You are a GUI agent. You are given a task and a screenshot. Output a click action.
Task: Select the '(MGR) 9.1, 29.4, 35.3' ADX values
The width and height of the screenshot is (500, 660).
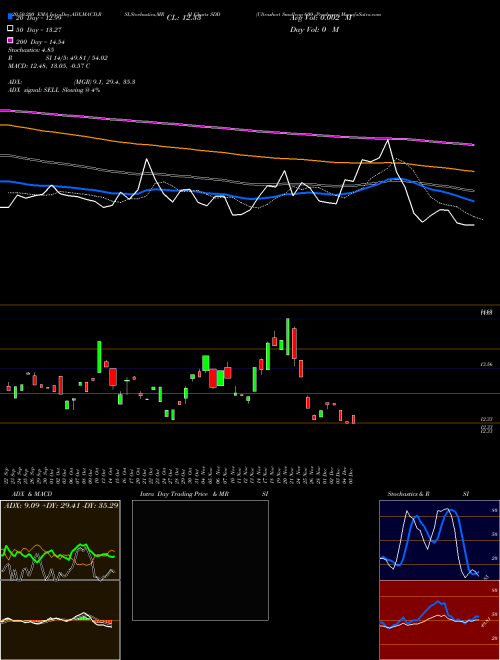[104, 82]
